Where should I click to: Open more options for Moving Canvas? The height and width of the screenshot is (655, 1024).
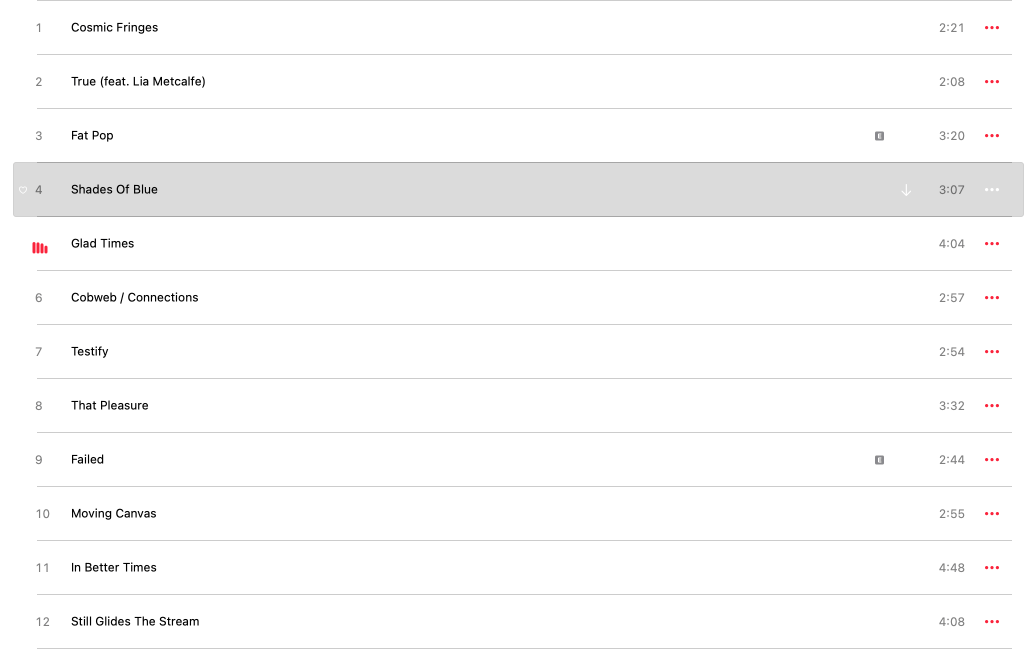[992, 514]
